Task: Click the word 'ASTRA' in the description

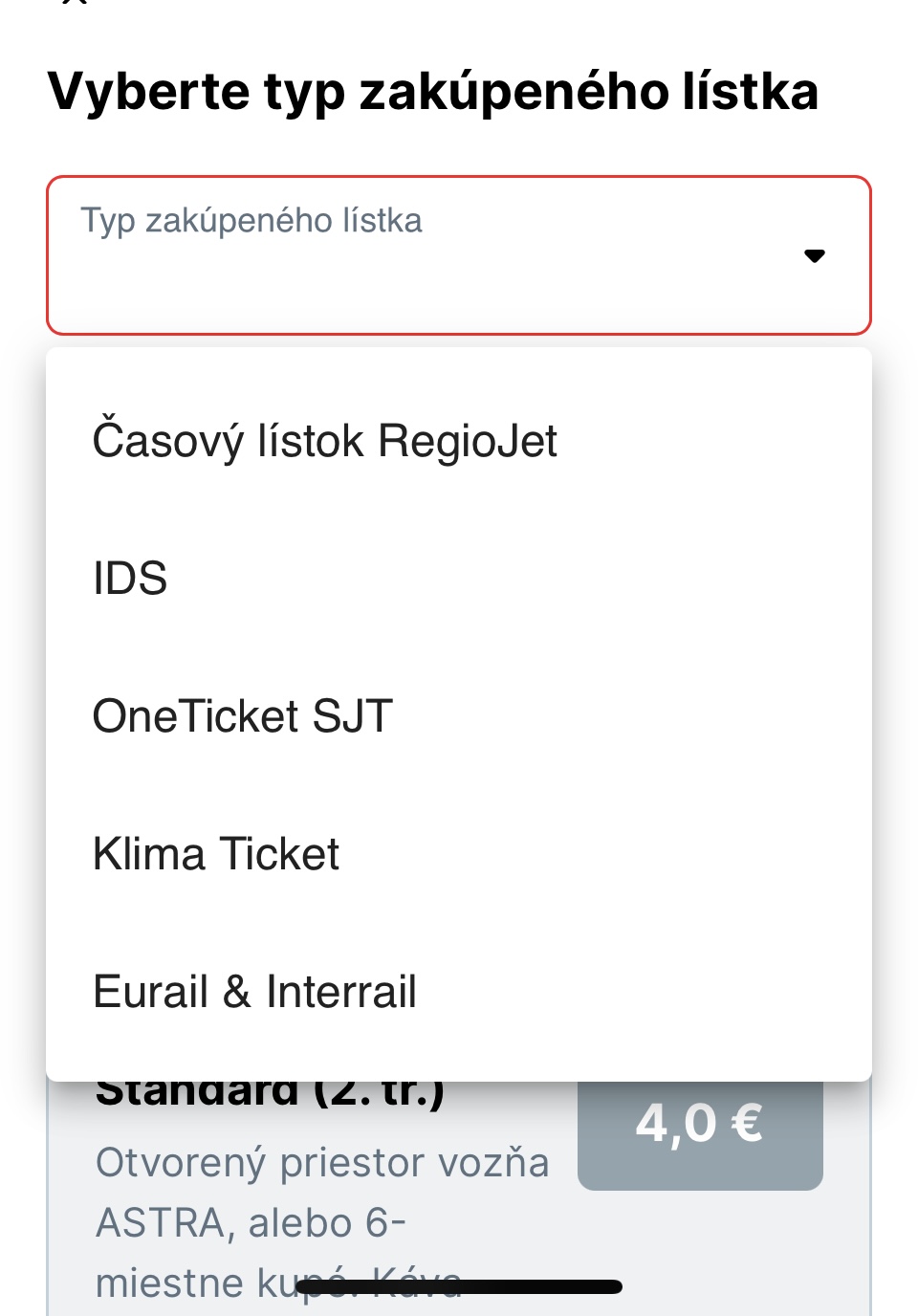Action: pos(160,1223)
